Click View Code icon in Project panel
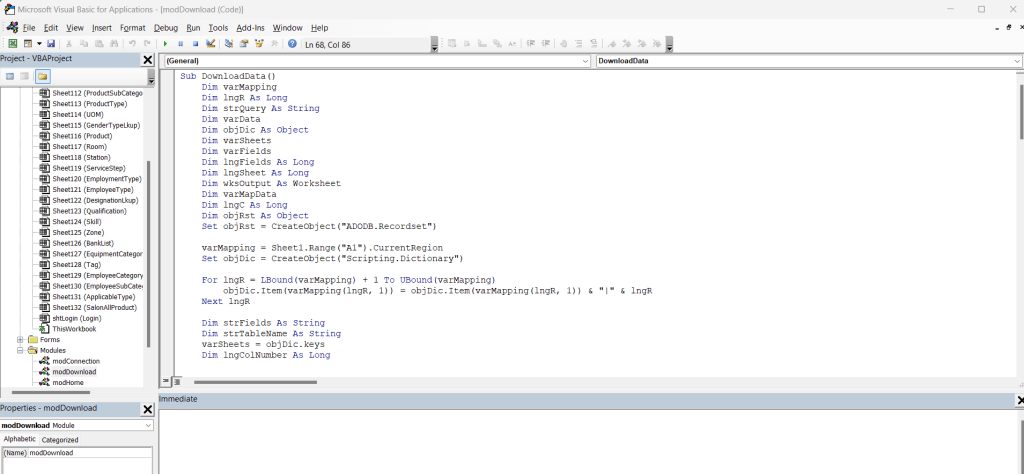 tap(10, 76)
